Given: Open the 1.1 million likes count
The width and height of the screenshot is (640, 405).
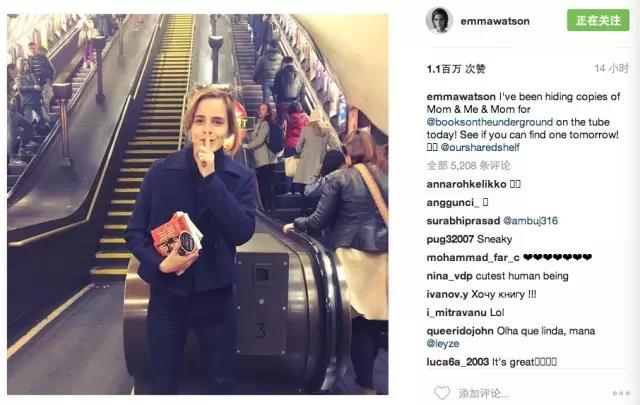Looking at the screenshot, I should coord(456,69).
